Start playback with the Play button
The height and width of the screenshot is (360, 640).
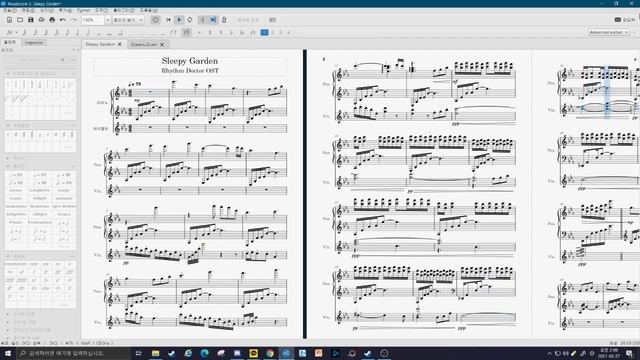pyautogui.click(x=179, y=20)
